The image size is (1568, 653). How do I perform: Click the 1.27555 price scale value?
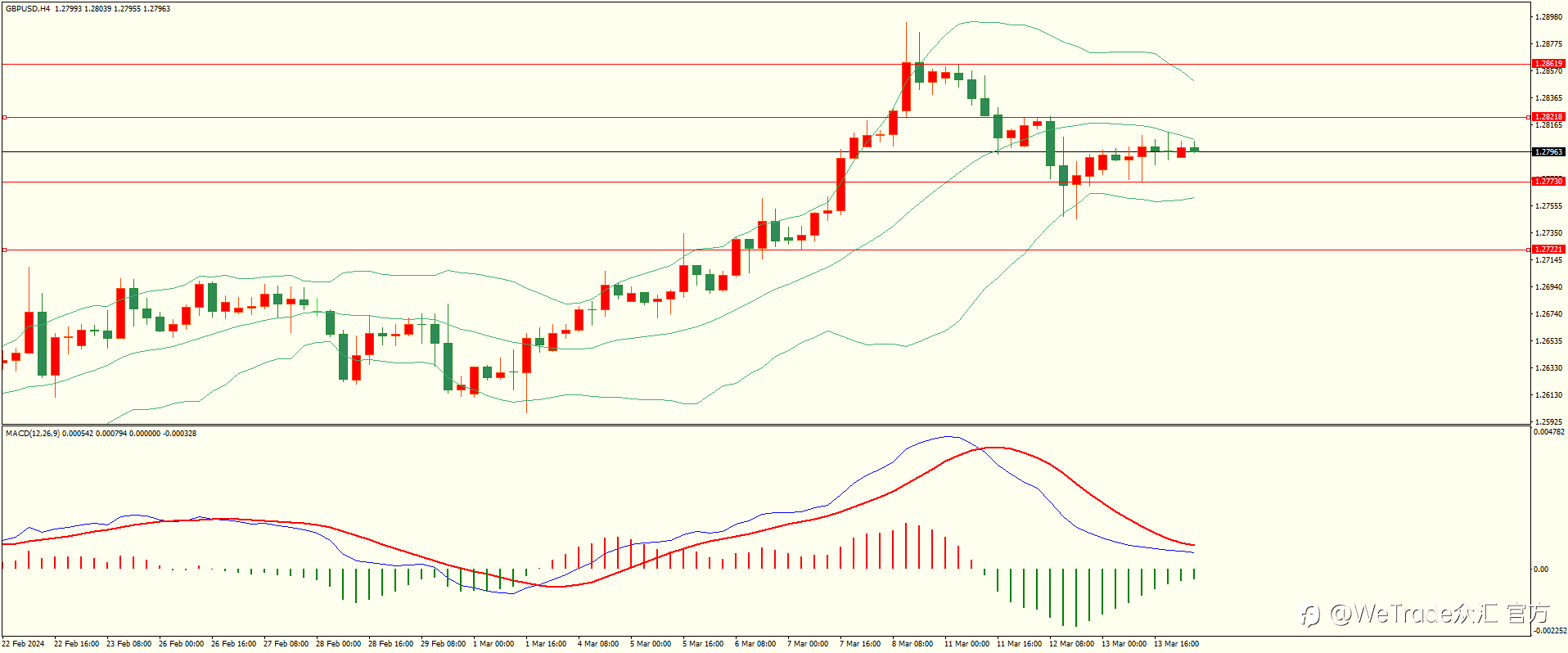coord(1548,206)
